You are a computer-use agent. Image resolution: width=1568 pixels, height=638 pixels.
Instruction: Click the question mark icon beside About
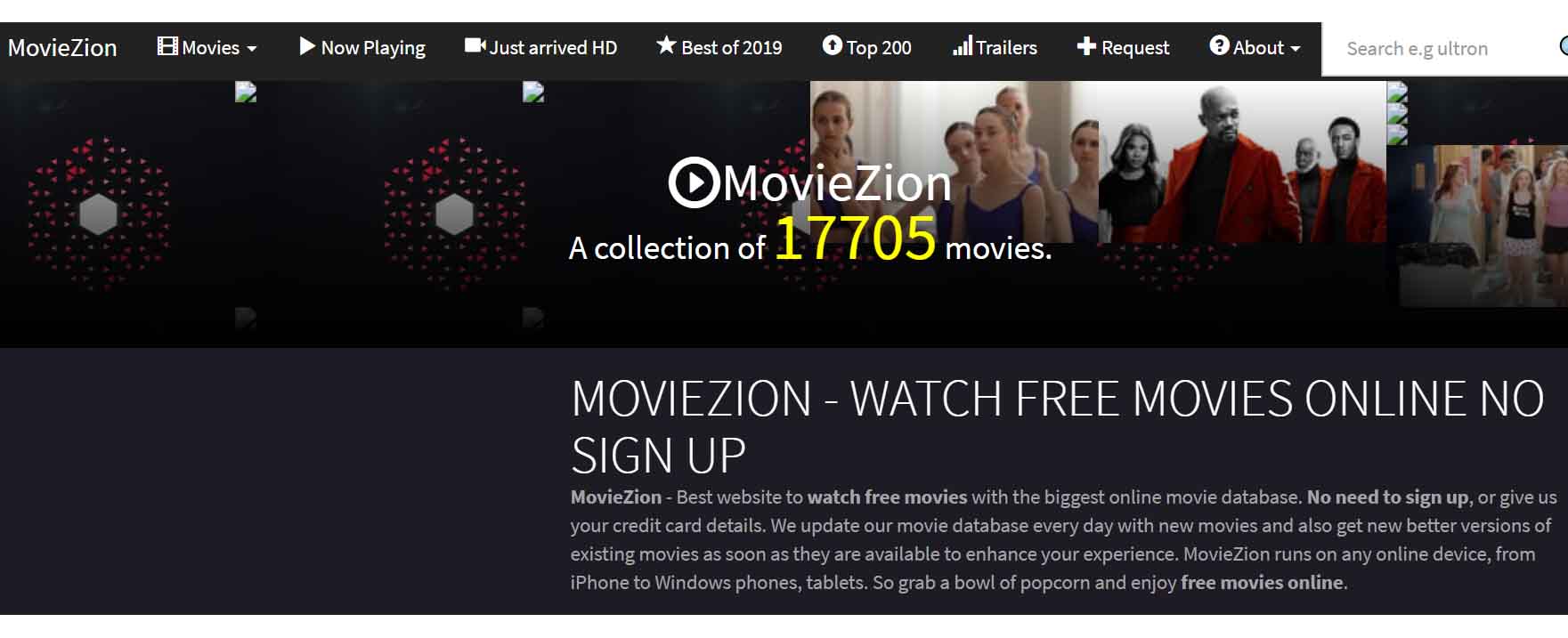tap(1219, 45)
